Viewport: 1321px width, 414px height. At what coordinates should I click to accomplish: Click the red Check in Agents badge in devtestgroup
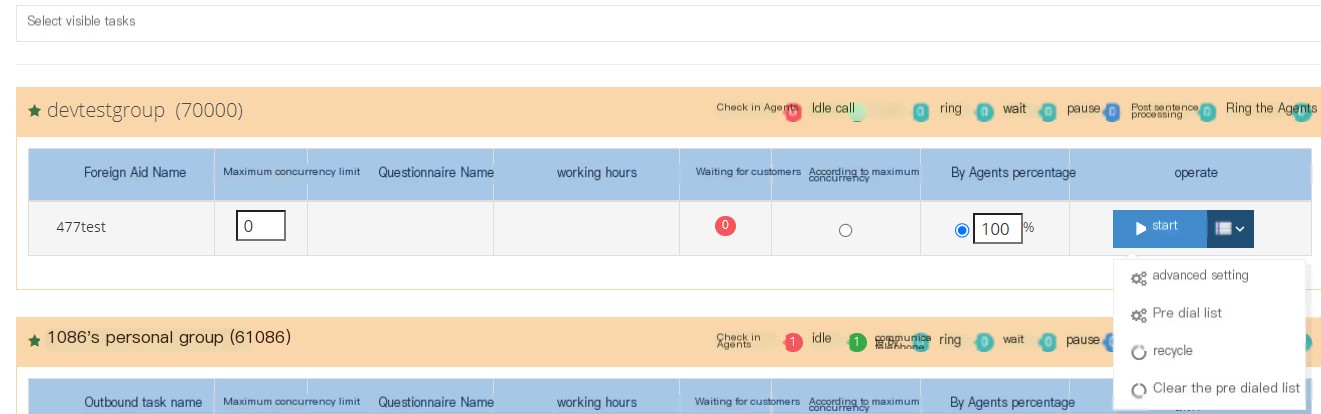point(792,112)
